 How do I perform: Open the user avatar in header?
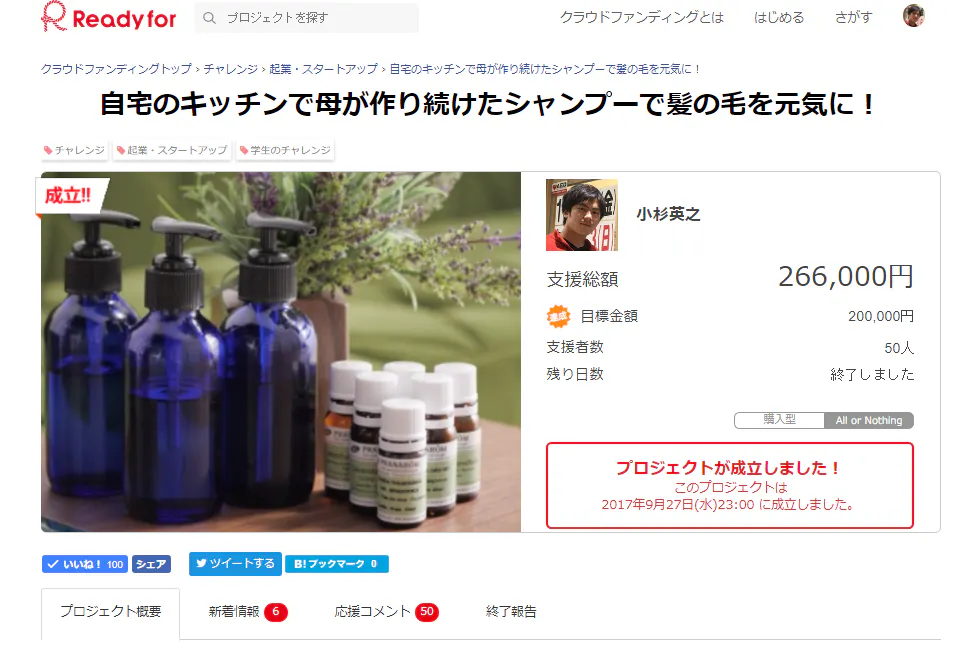tap(913, 16)
